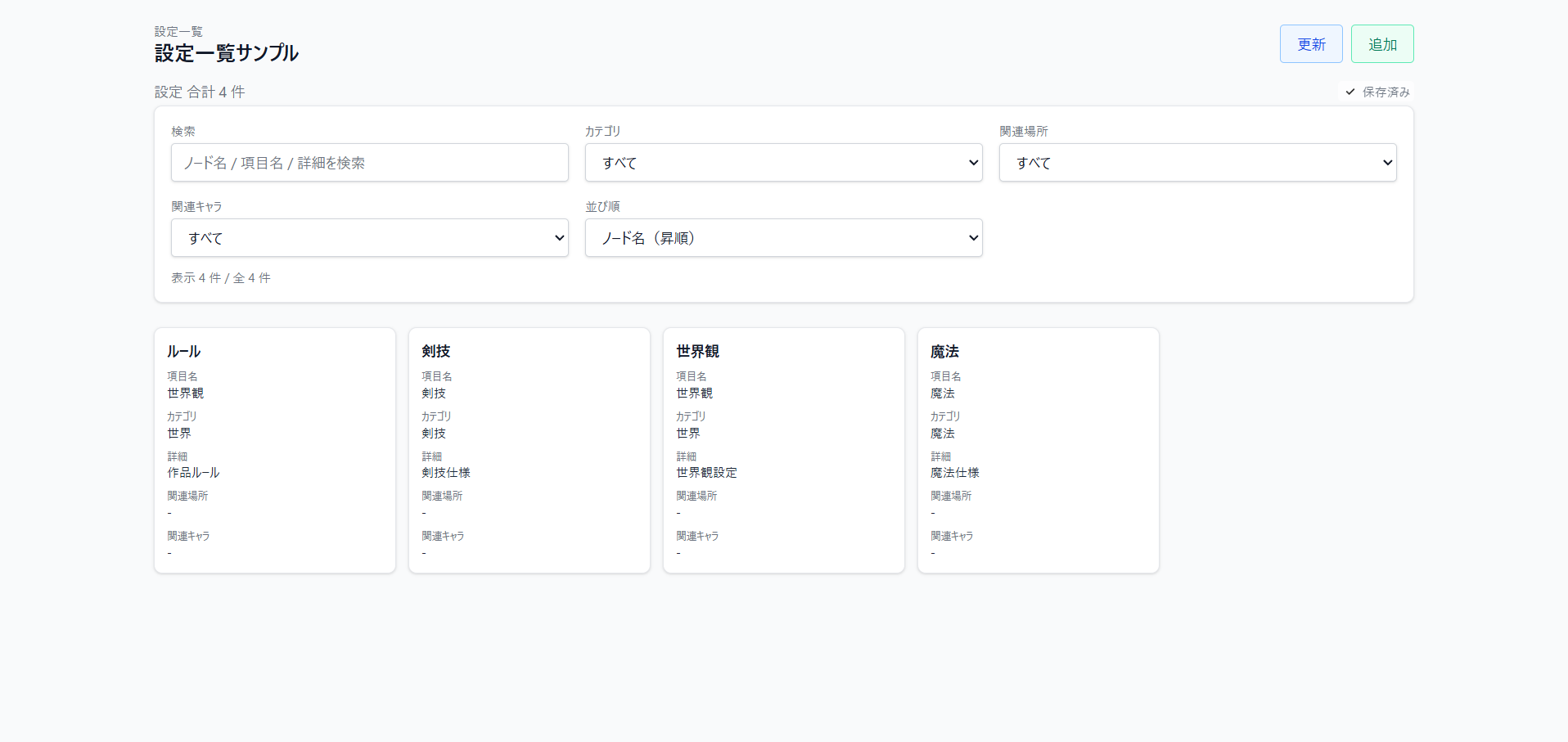Screen dimensions: 1568x742
Task: Click the 並び順 field label
Action: [602, 206]
